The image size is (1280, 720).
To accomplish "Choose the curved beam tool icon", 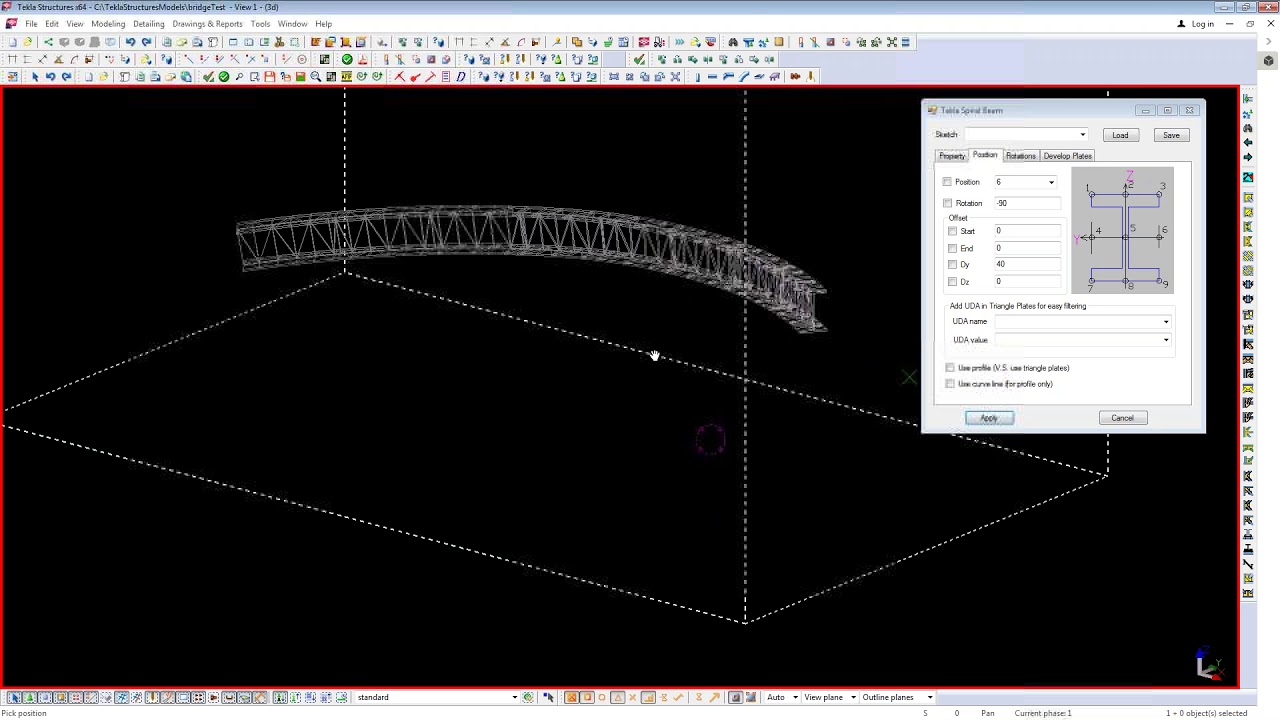I will pos(743,77).
